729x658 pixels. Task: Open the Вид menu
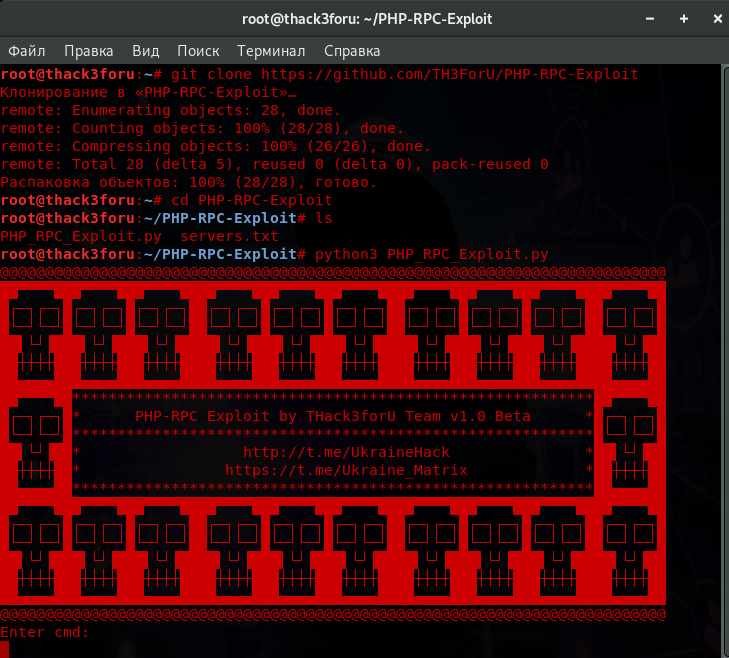pos(146,51)
